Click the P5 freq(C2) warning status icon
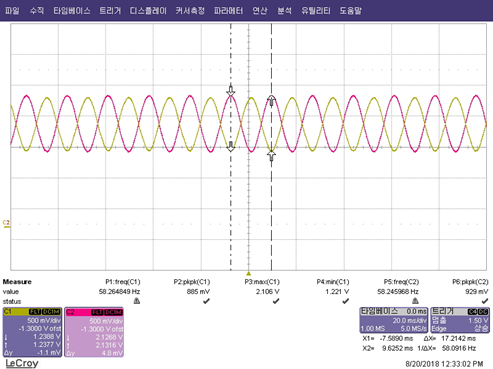 415,301
